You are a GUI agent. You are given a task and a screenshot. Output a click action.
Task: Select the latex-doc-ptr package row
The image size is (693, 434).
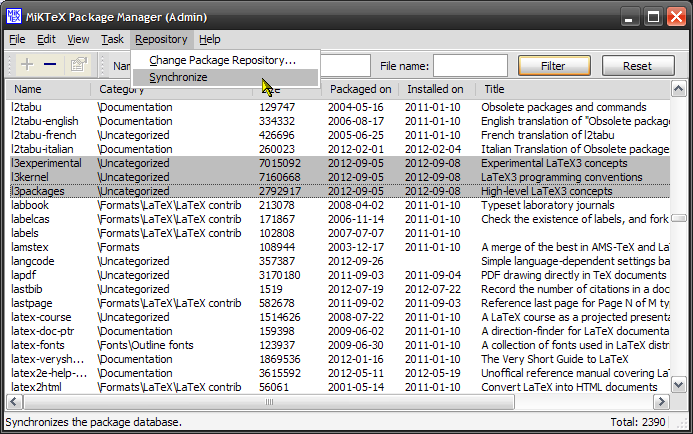click(338, 331)
